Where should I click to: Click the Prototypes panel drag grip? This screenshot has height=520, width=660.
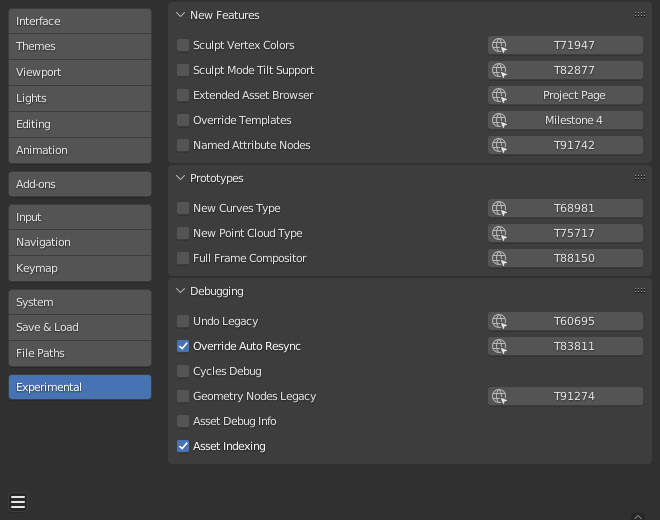(x=639, y=178)
